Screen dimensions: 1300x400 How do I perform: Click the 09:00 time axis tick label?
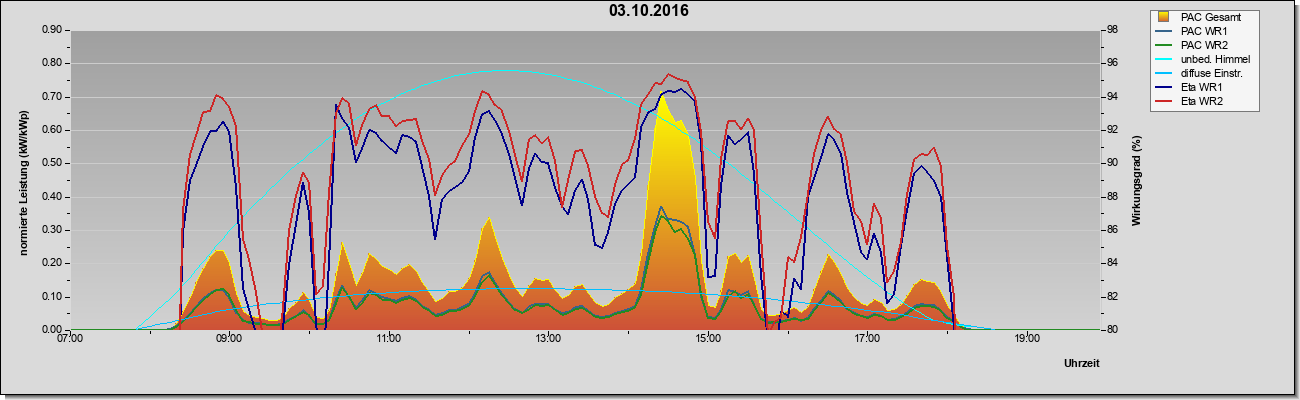point(229,339)
